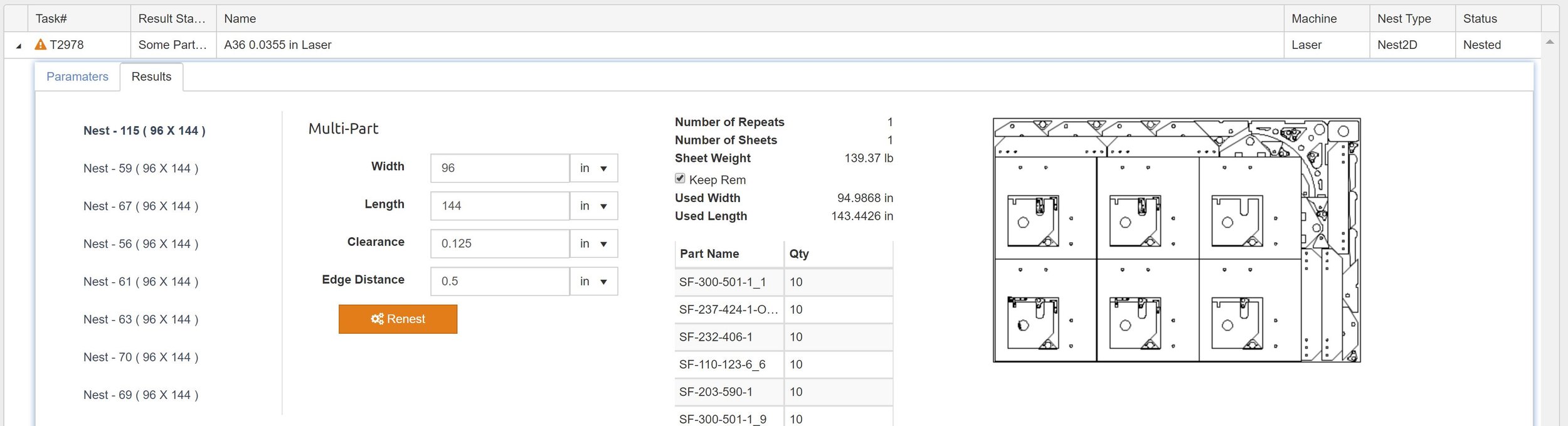Click the Laser machine cell
The width and height of the screenshot is (1568, 426).
1327,45
